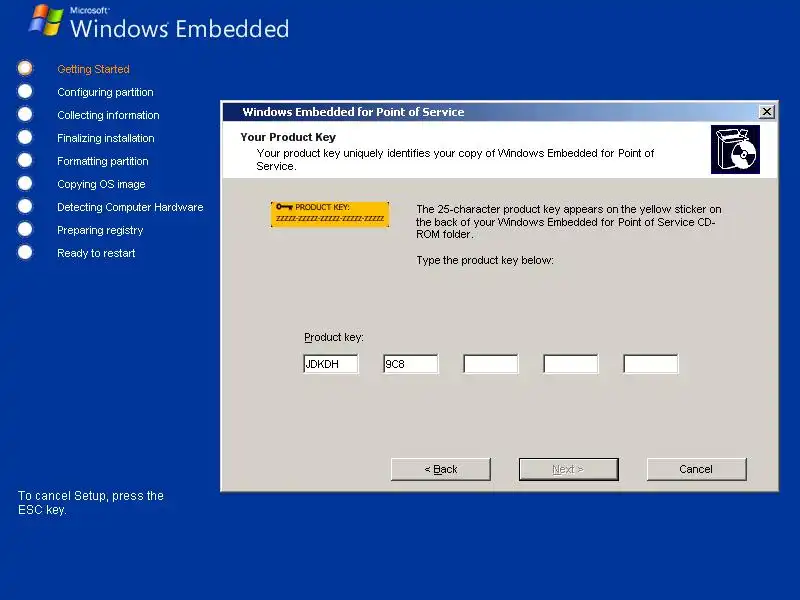Click the 'Ready to restart' step label
The width and height of the screenshot is (800, 600).
coord(96,253)
